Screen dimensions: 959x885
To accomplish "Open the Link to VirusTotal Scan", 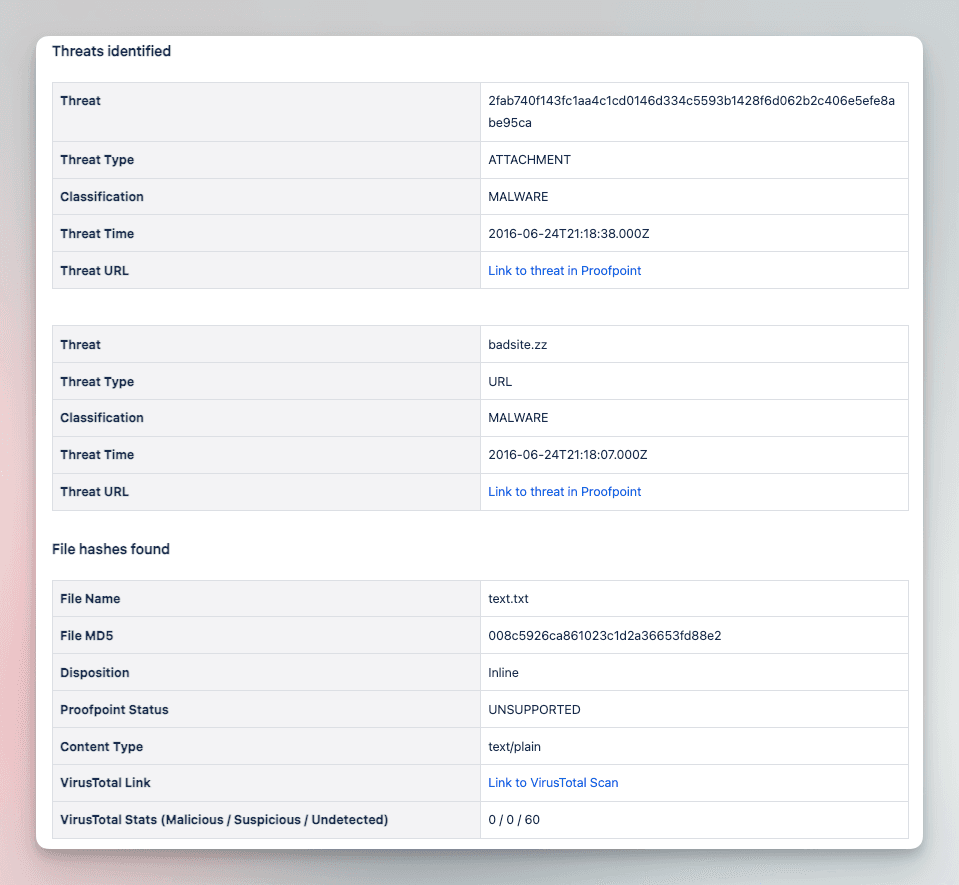I will (x=553, y=783).
